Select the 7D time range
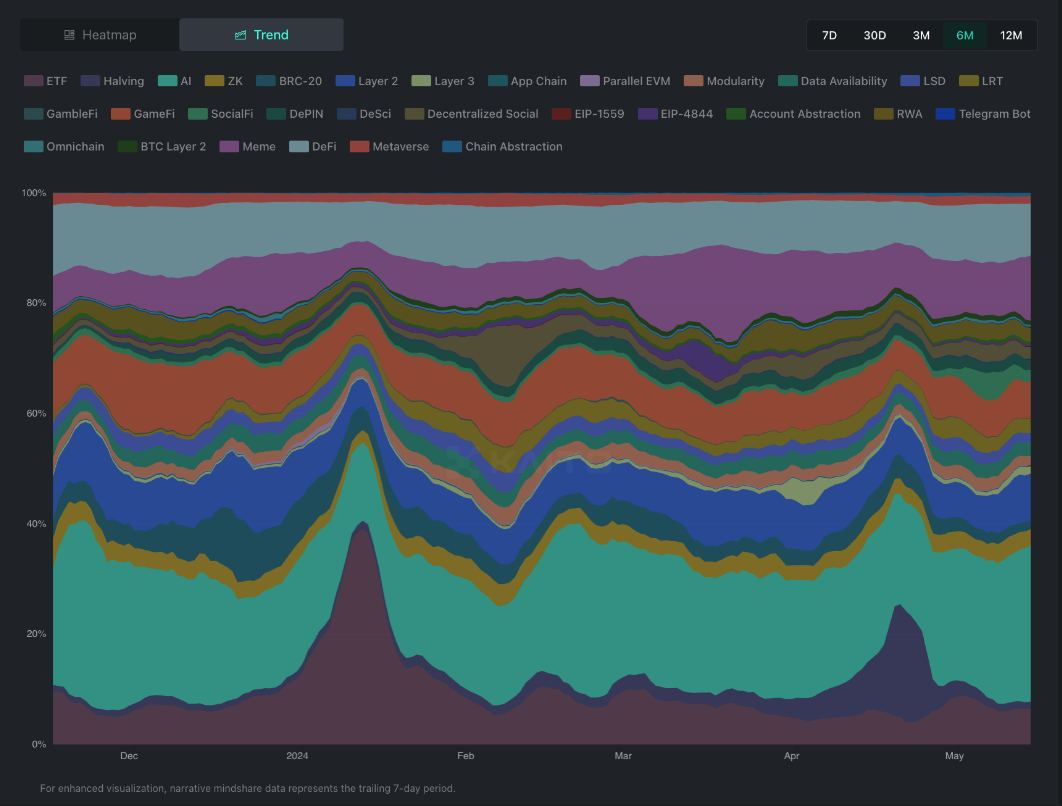This screenshot has height=806, width=1062. tap(829, 35)
